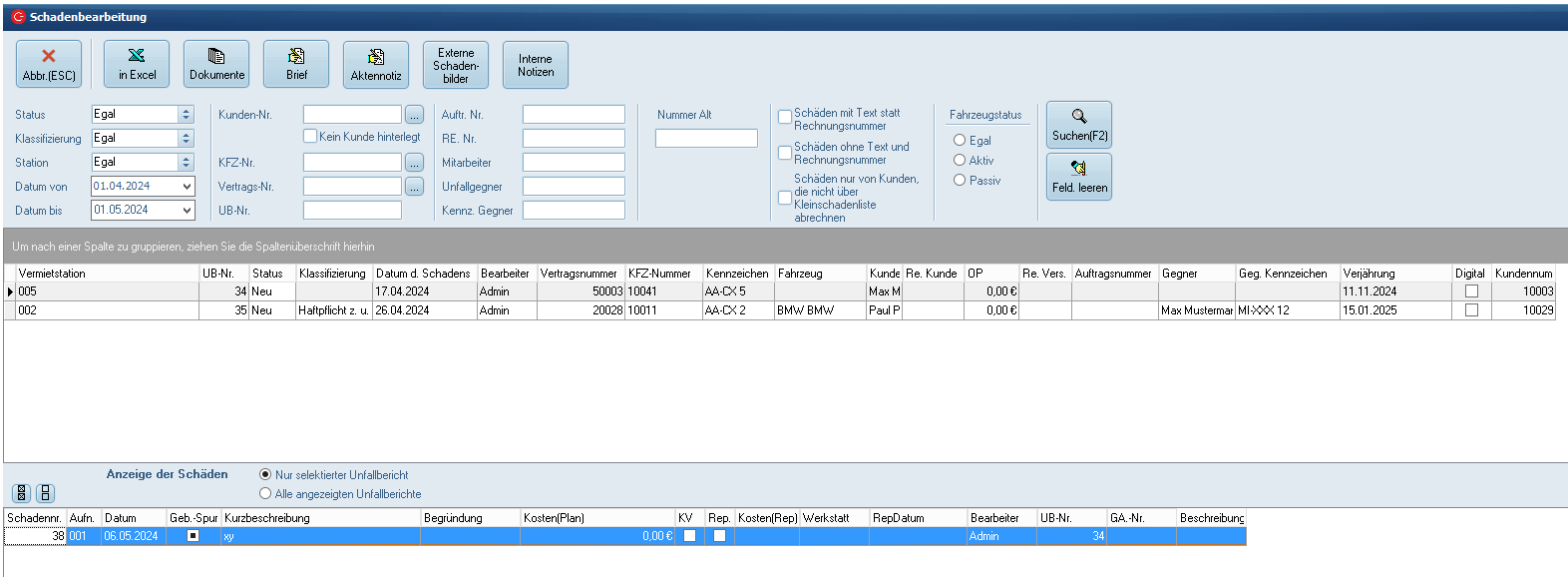Sort by the Vermietstation column header
1568x577 pixels.
107,274
